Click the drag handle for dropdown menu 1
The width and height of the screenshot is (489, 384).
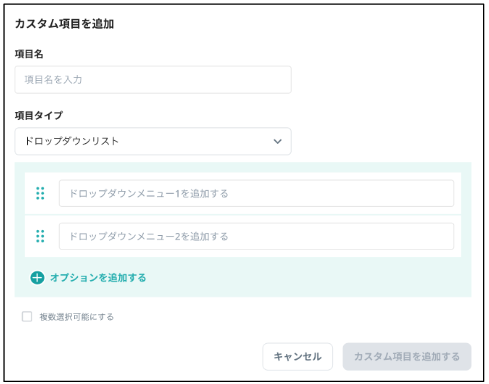40,193
